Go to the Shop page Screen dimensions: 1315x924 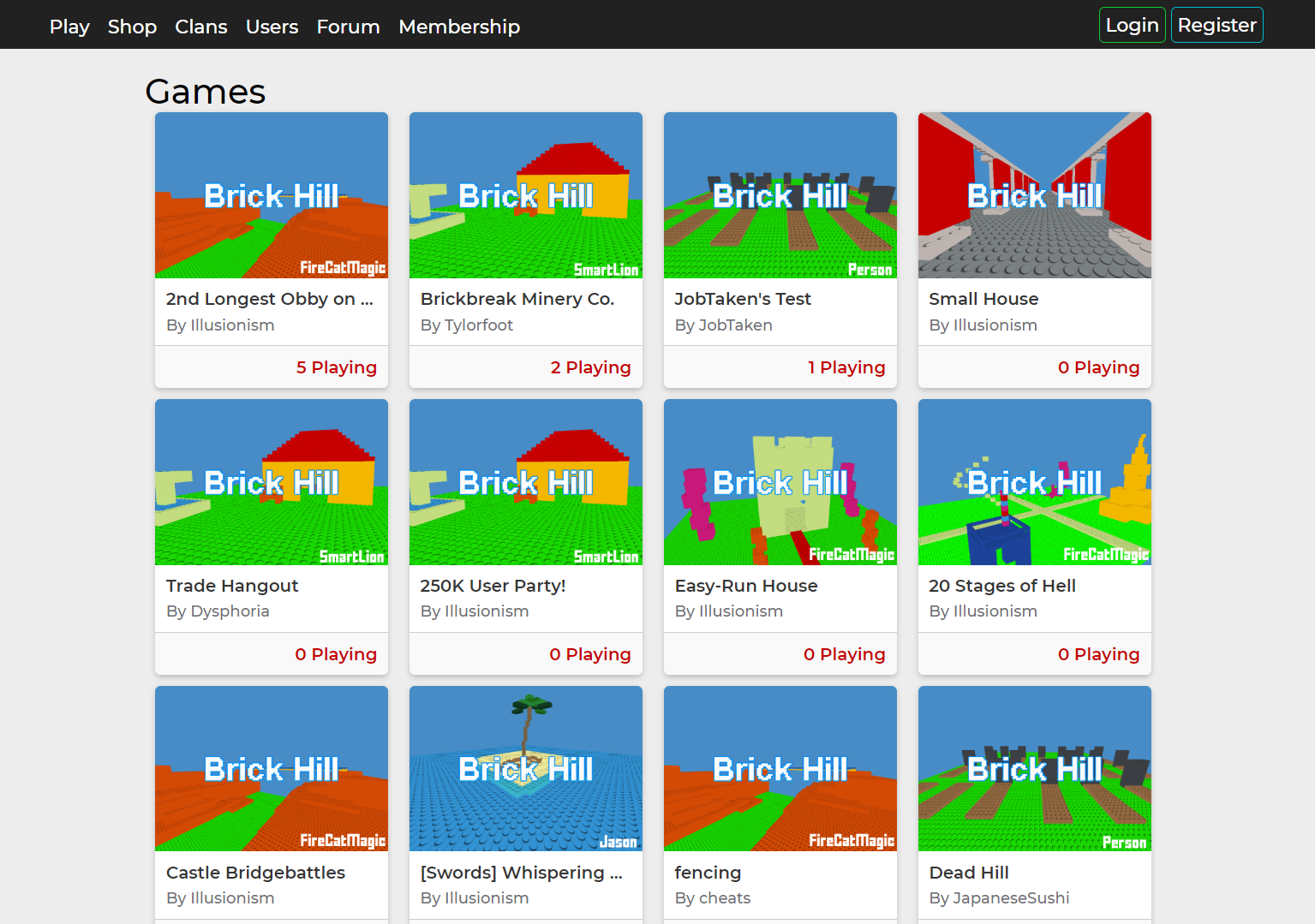coord(132,27)
